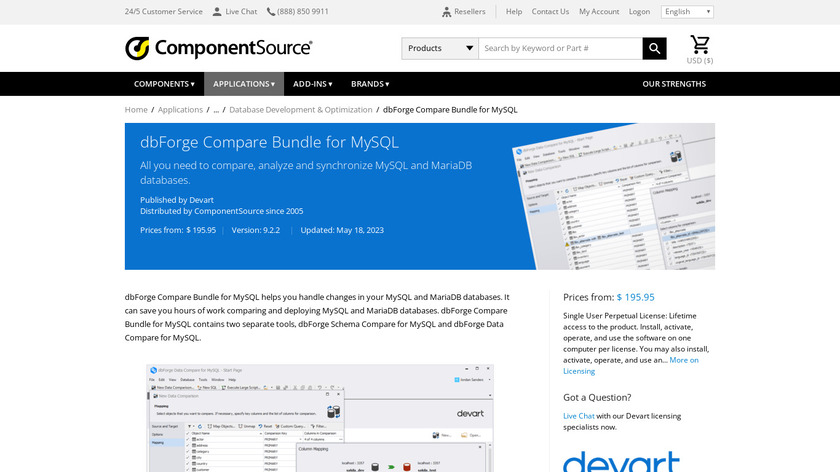Click Live Chat link under Got a Question
This screenshot has height=472, width=840.
579,416
